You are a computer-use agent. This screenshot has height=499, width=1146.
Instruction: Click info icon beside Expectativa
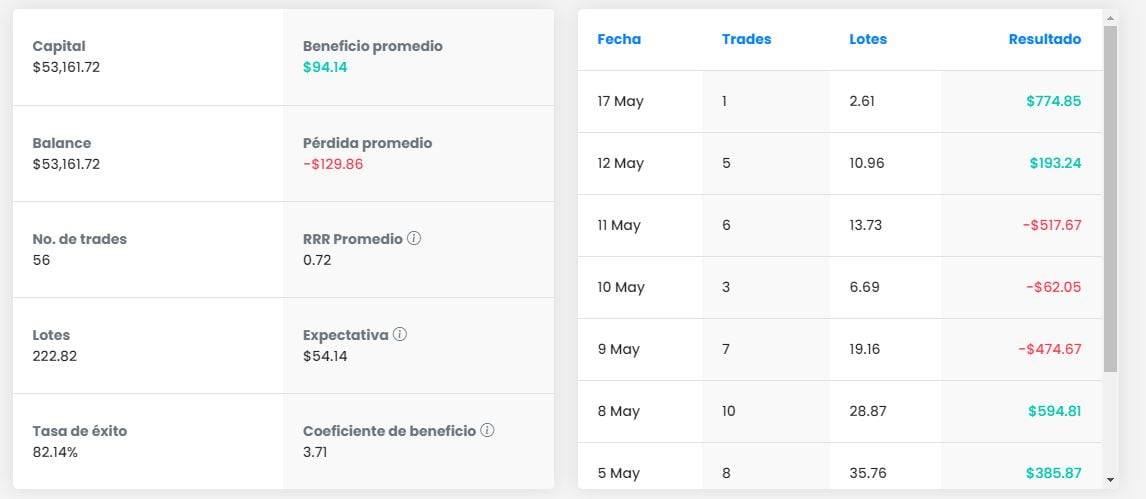[x=400, y=335]
